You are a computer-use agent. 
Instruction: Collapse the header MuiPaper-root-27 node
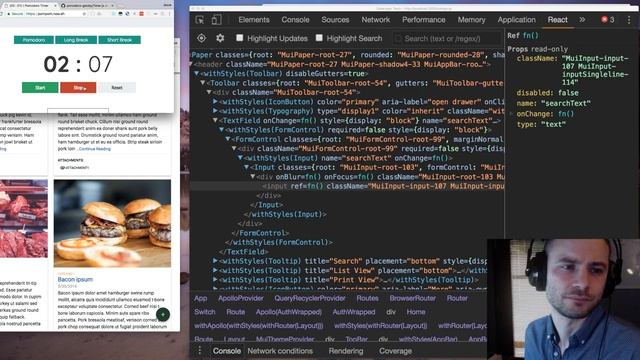(x=191, y=64)
